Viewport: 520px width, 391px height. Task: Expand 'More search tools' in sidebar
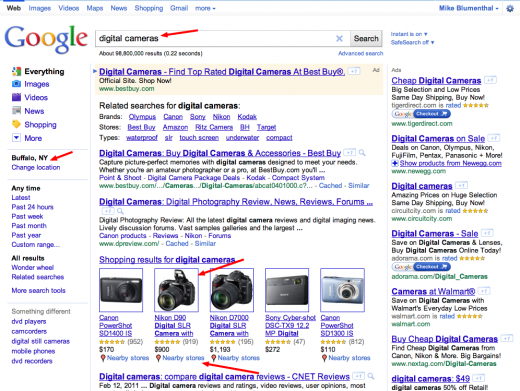pos(38,291)
